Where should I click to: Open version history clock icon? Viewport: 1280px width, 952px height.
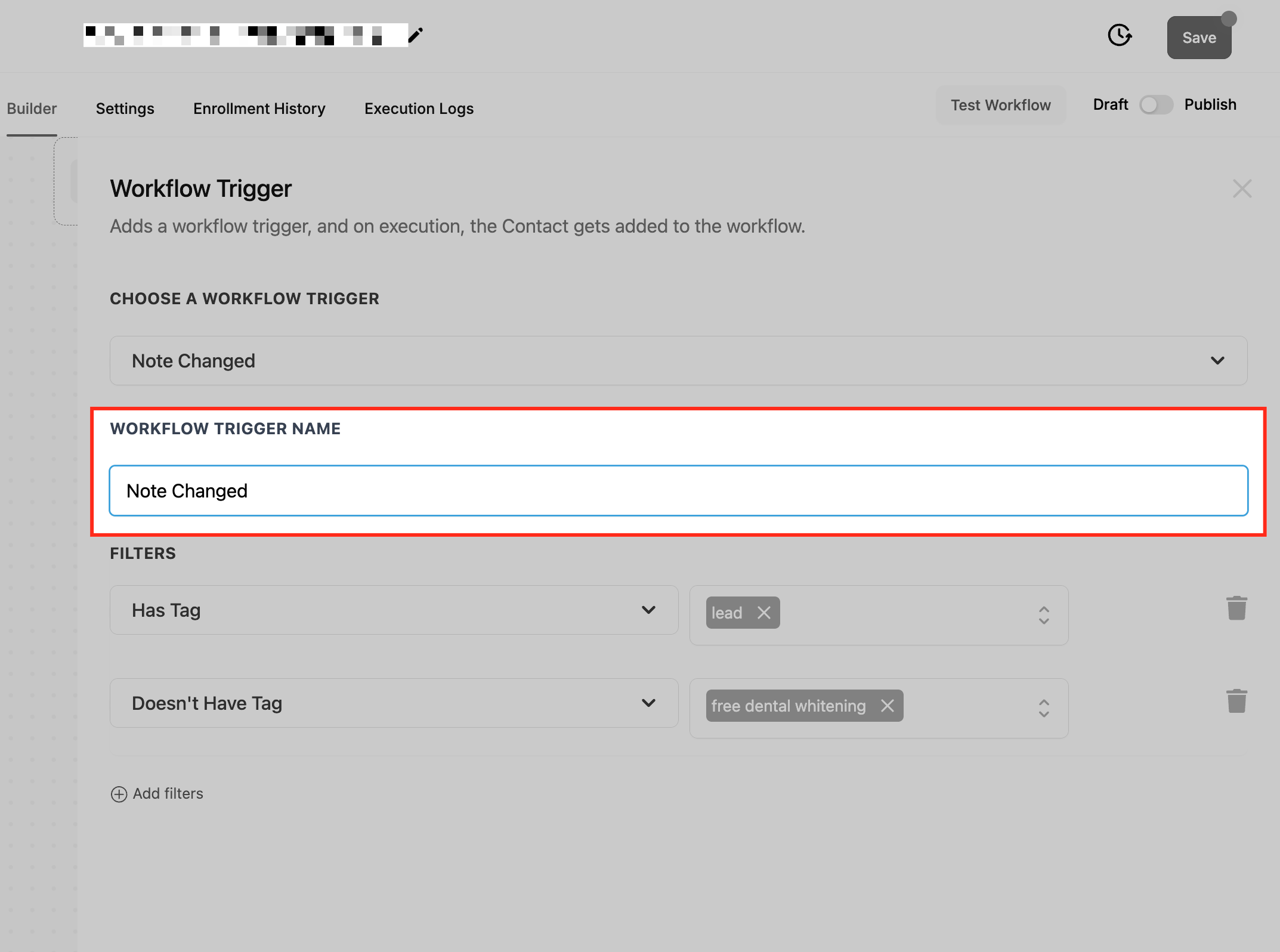(x=1120, y=35)
